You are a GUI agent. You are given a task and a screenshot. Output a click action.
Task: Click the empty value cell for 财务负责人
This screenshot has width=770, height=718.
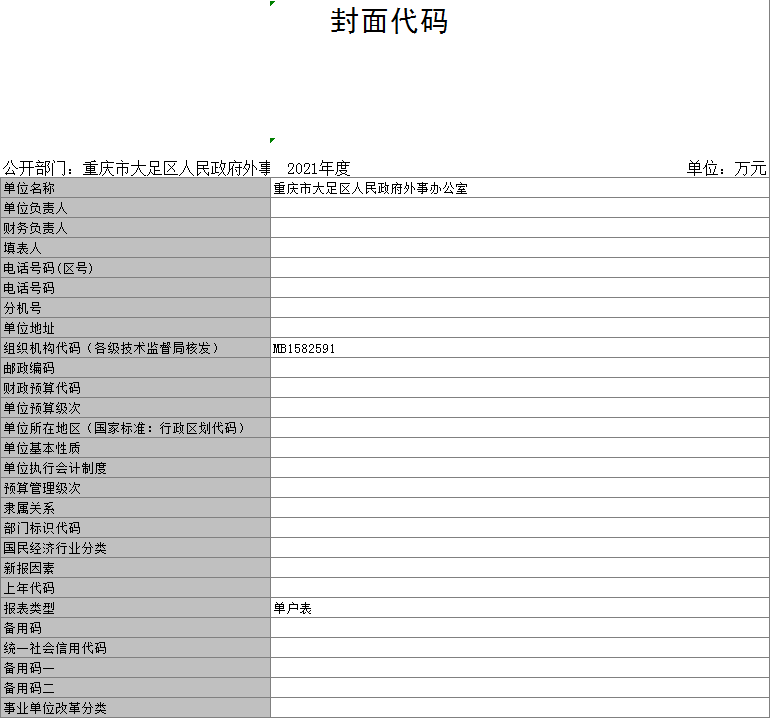pos(520,228)
